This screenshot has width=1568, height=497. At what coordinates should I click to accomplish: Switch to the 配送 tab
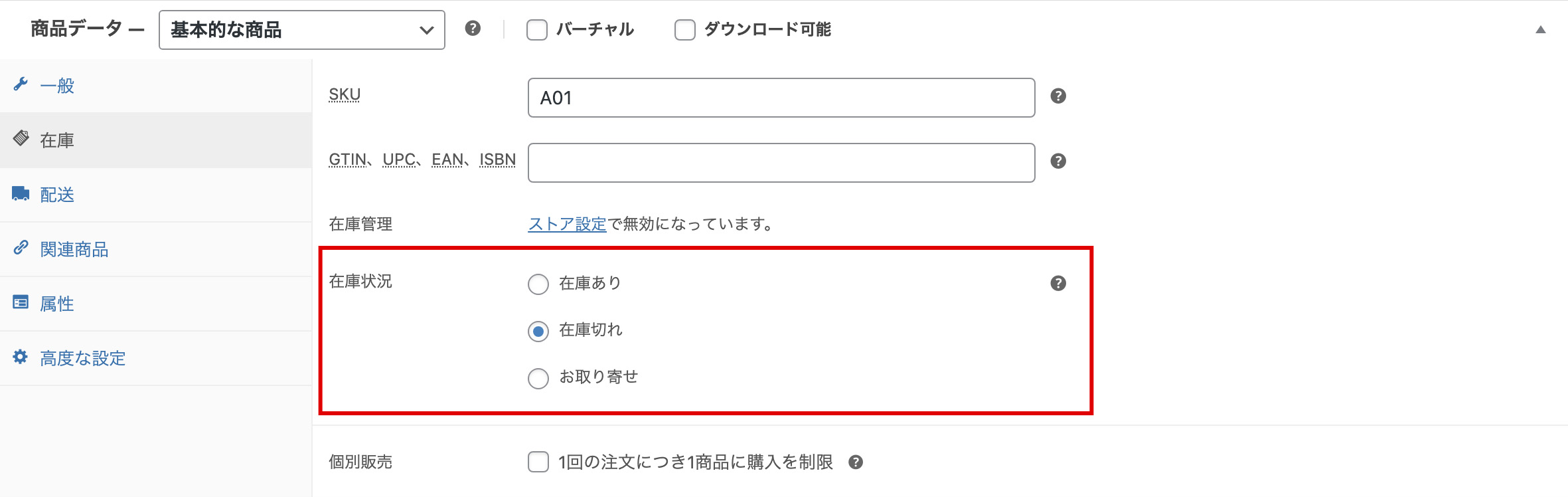[57, 195]
